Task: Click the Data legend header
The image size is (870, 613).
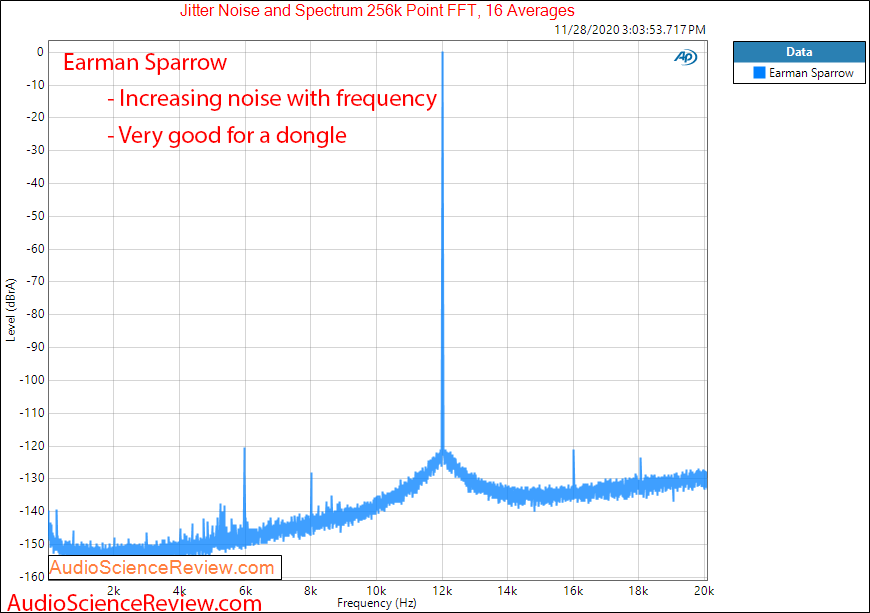Action: click(x=799, y=52)
